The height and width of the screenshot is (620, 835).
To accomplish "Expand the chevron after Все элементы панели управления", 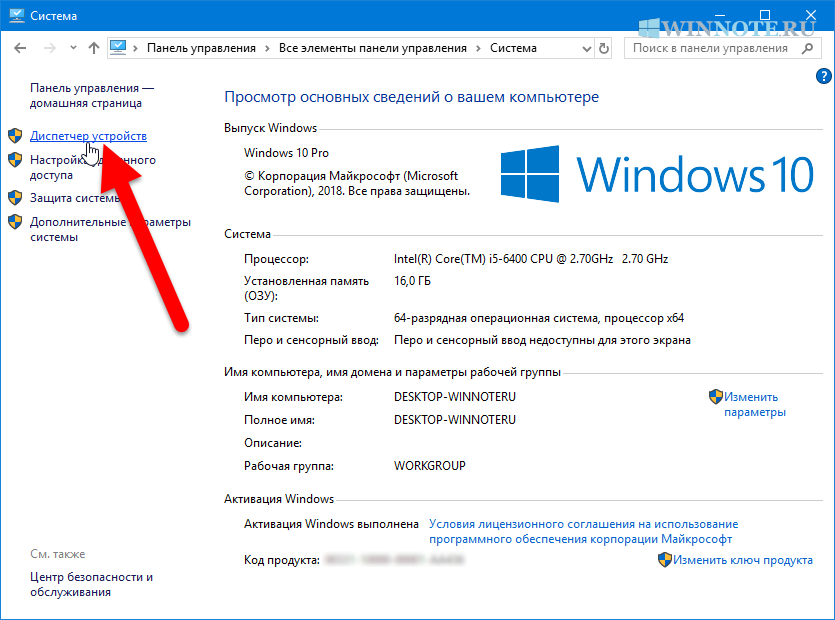I will [x=478, y=48].
